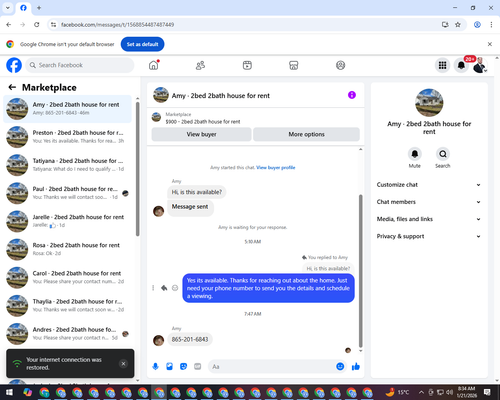
Task: Click the browser address bar URL
Action: (117, 25)
